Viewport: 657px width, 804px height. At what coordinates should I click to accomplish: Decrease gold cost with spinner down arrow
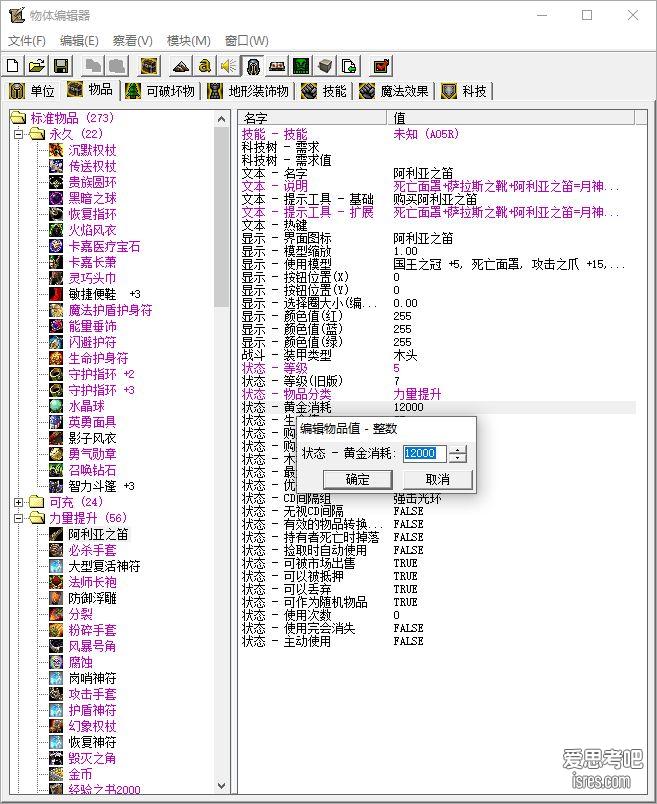coord(459,457)
